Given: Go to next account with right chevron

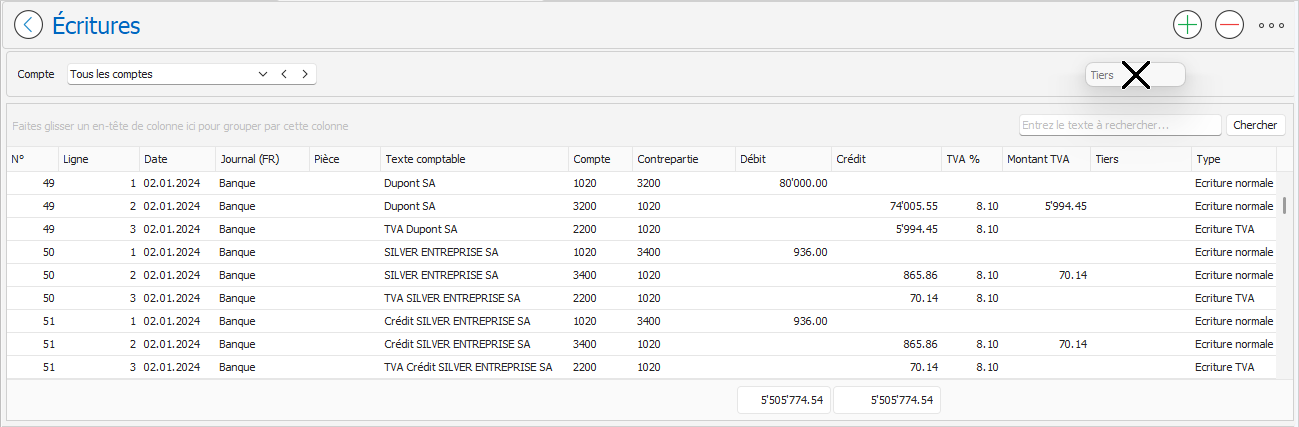Looking at the screenshot, I should click(304, 74).
